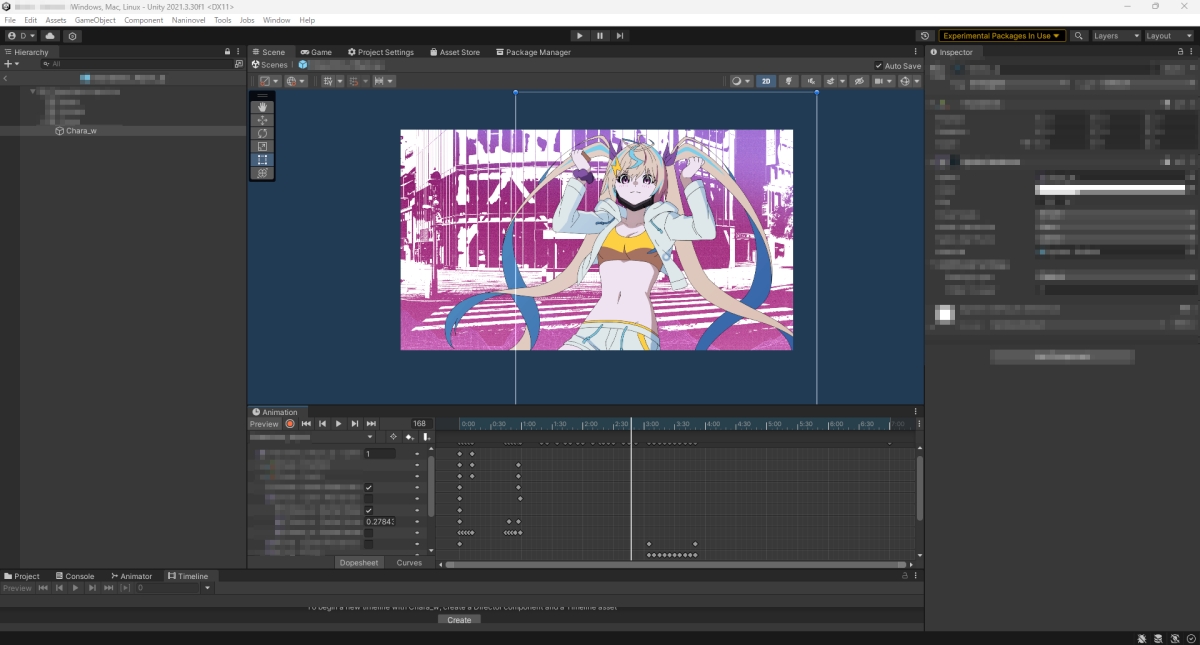Open the account D dropdown
The height and width of the screenshot is (645, 1200).
tap(21, 36)
